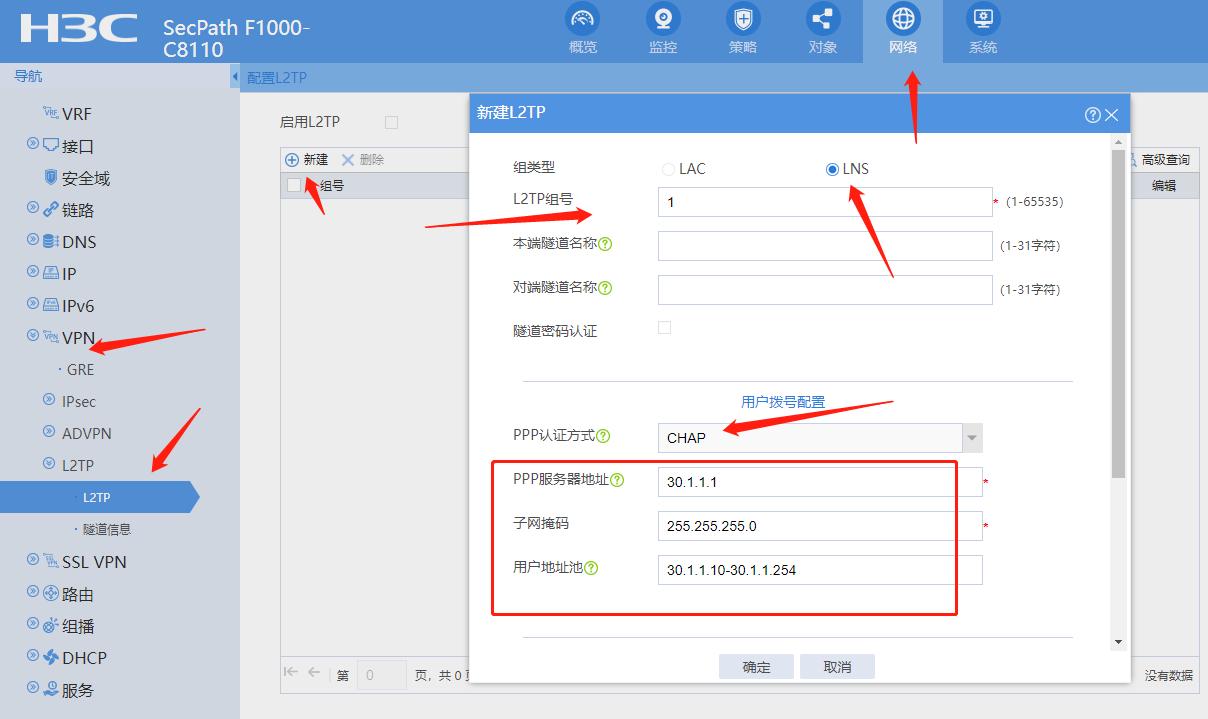Select the 系统 (System) section

tap(982, 30)
